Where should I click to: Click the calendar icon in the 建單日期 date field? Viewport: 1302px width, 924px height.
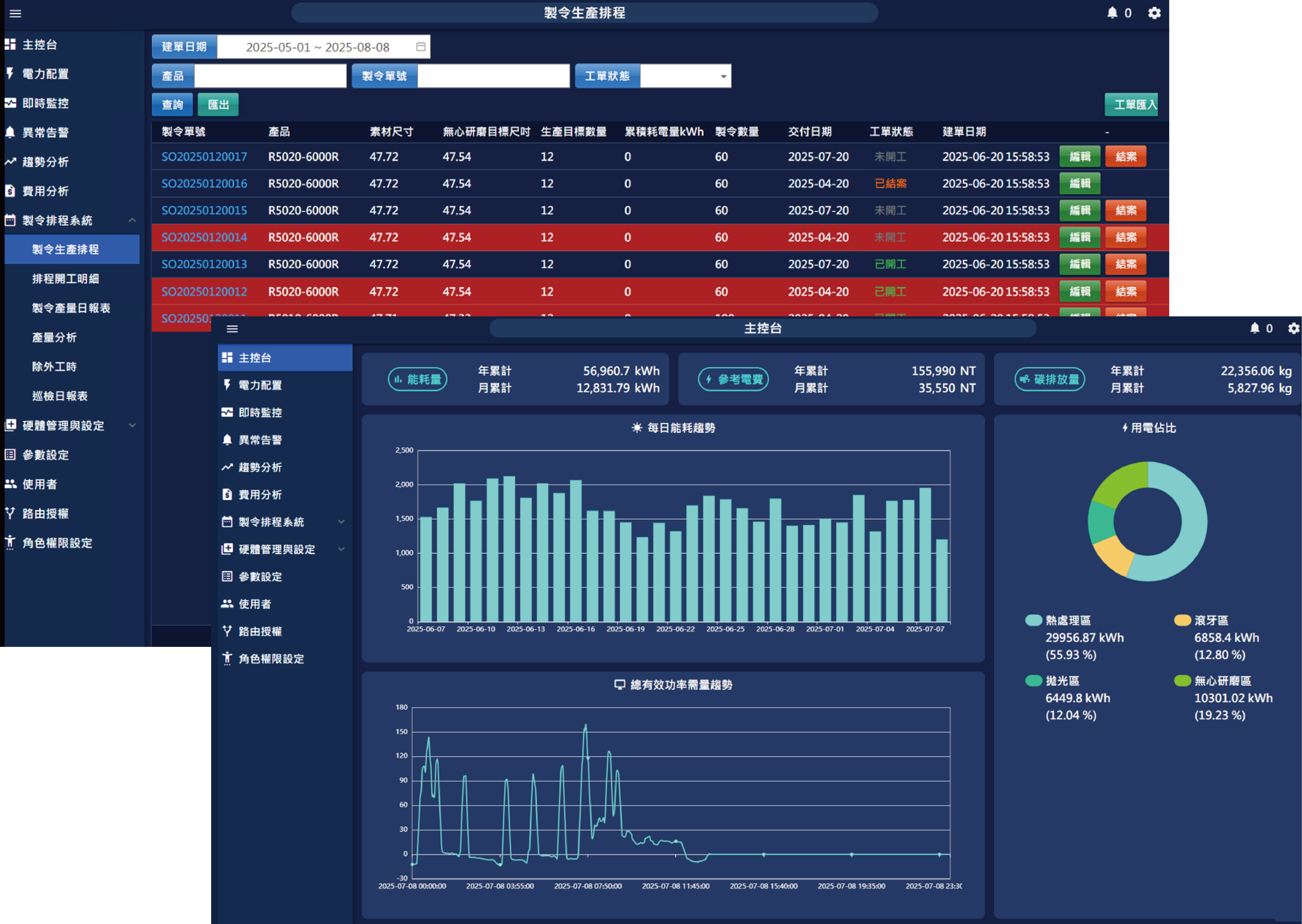coord(421,47)
